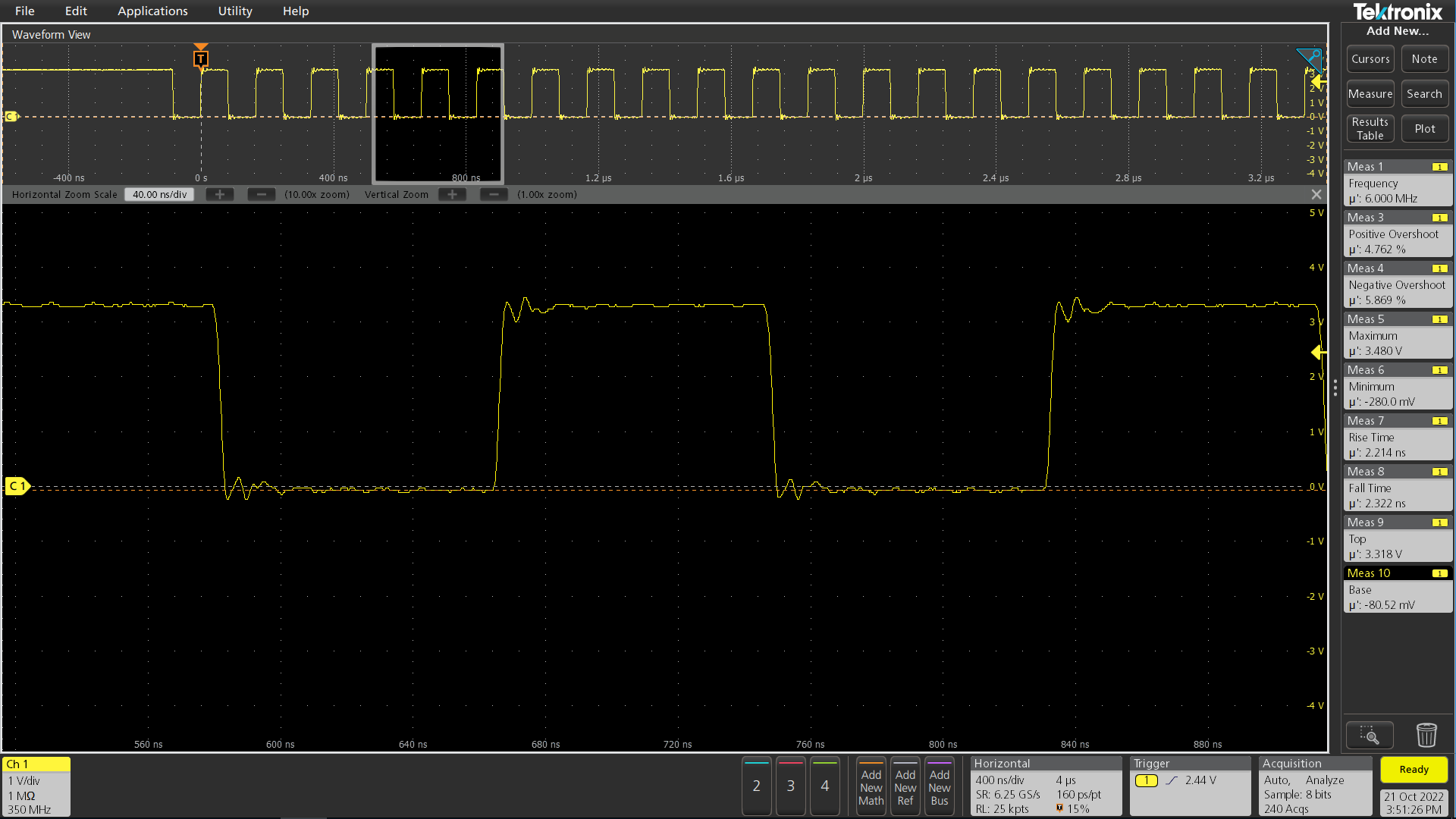Open the Horizontal settings badge
The image size is (1456, 819).
(1045, 786)
